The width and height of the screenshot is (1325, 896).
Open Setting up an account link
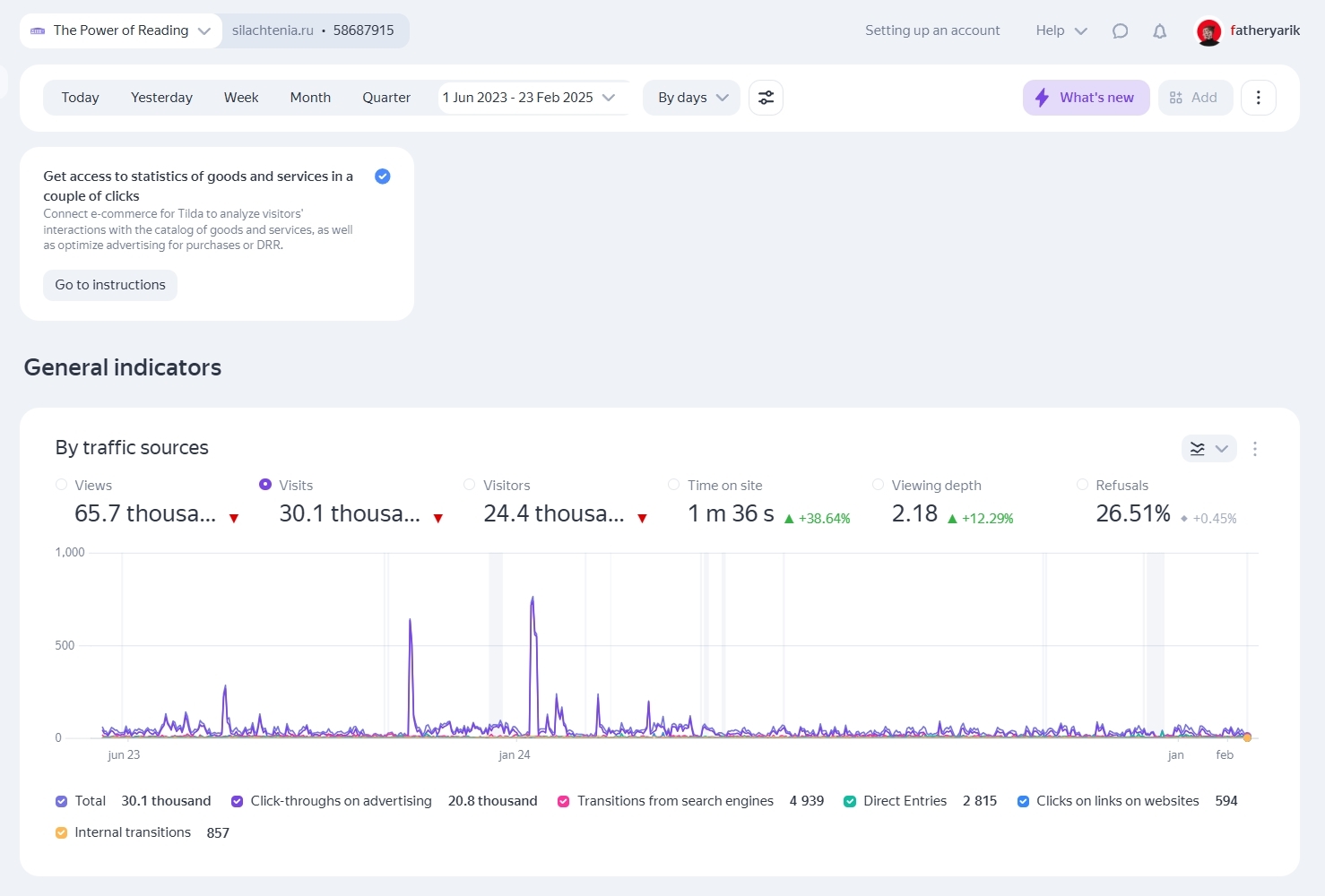click(x=932, y=30)
